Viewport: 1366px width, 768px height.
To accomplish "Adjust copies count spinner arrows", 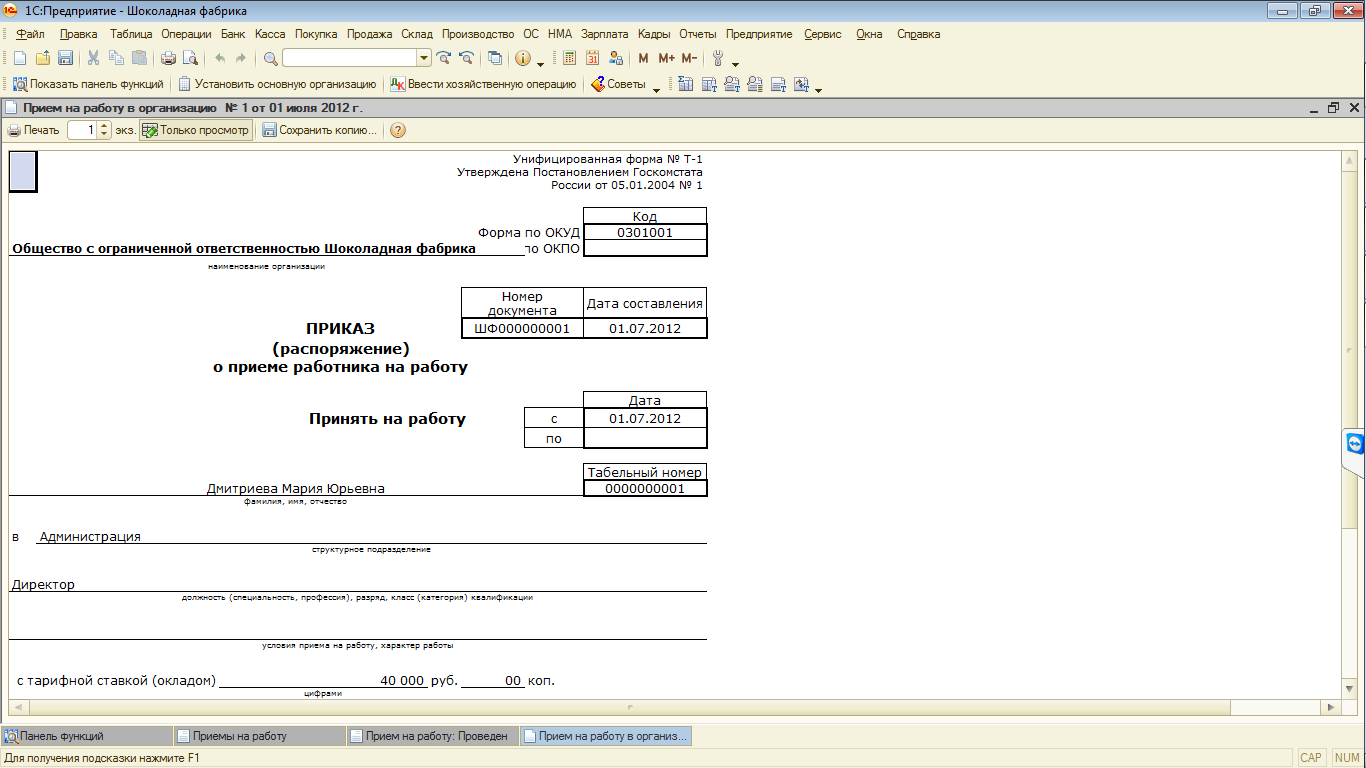I will click(105, 130).
